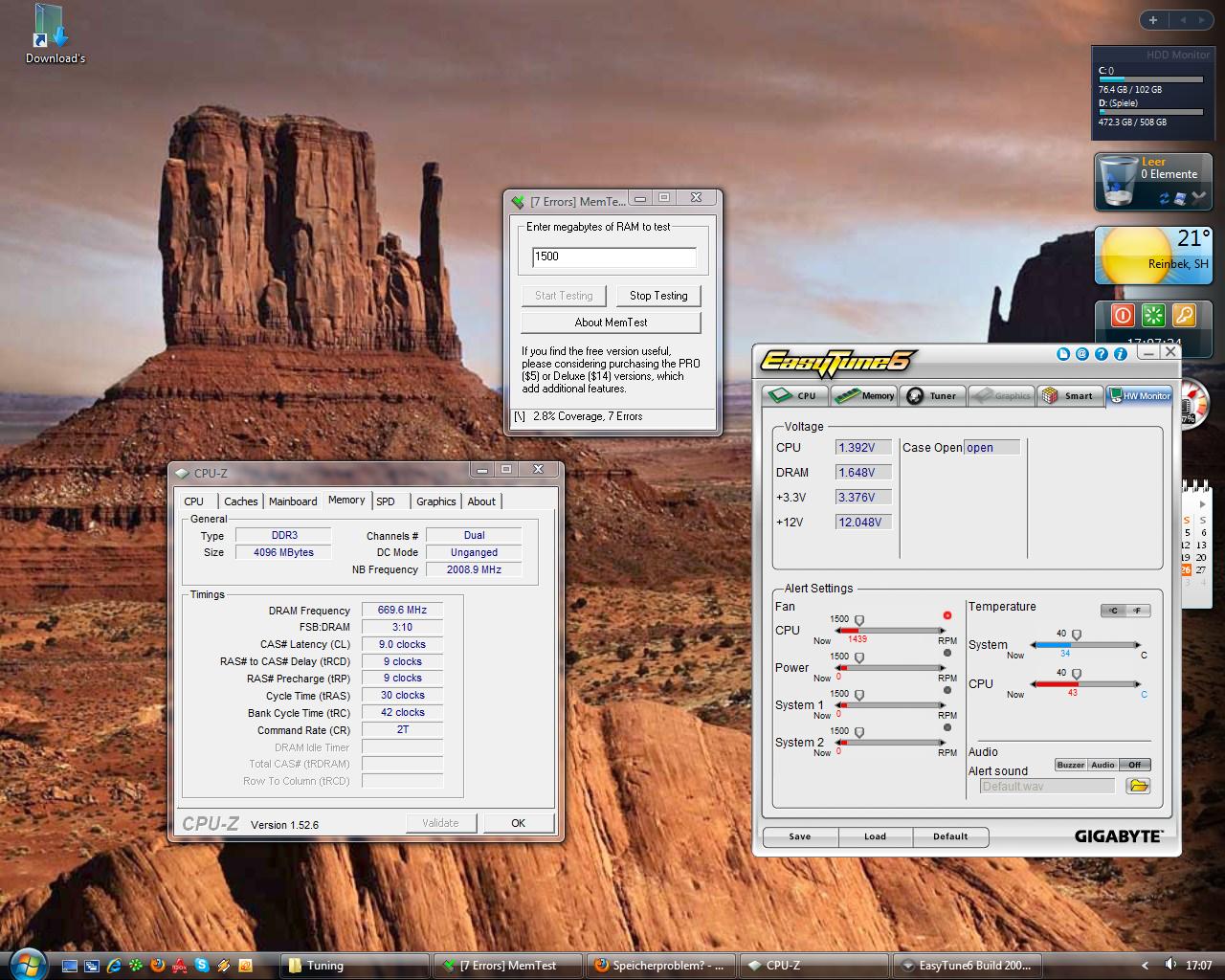Open Tuning folder taskbar button

pyautogui.click(x=355, y=965)
